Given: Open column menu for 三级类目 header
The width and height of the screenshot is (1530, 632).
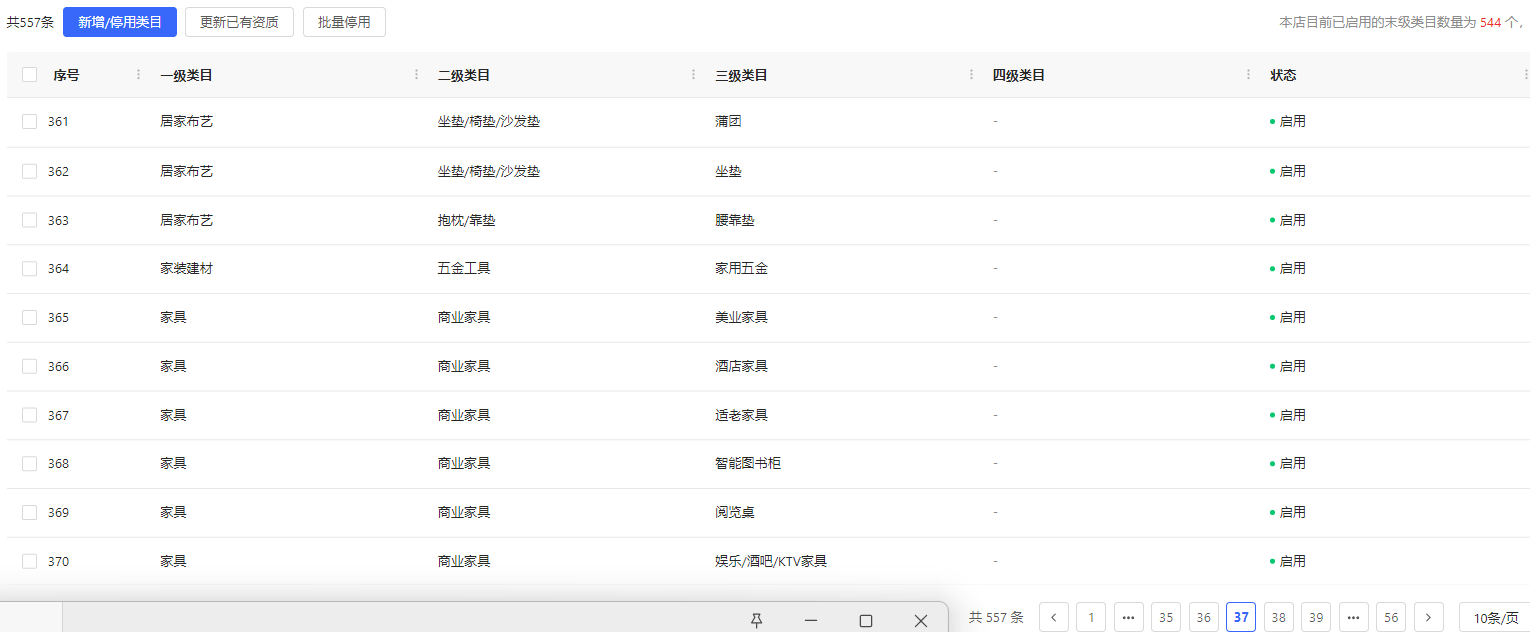Looking at the screenshot, I should click(971, 75).
